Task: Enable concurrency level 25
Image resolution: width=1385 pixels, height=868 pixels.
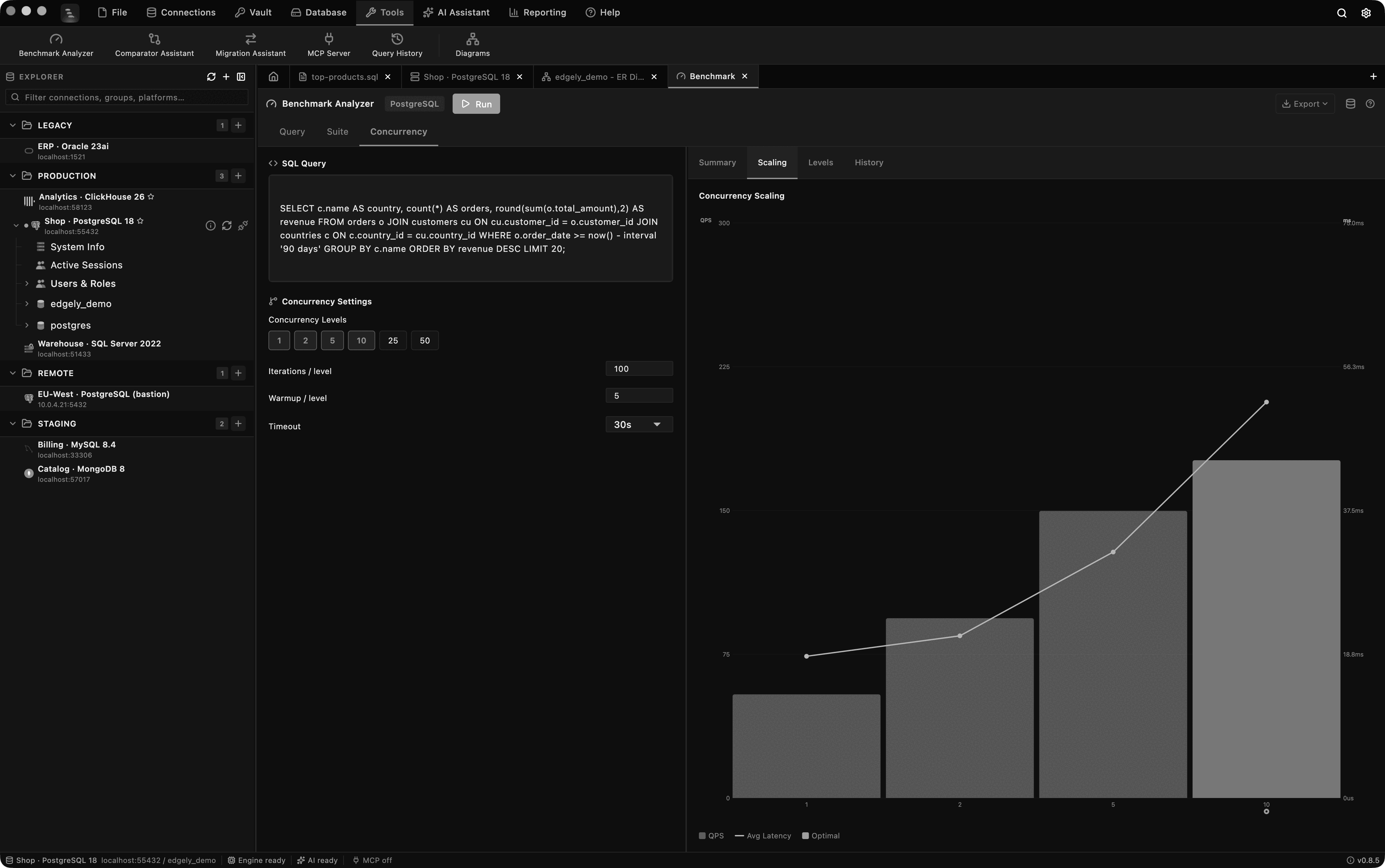Action: pos(393,340)
